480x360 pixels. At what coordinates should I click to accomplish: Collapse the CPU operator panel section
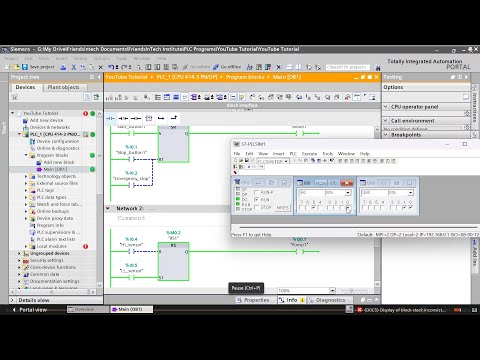(x=386, y=107)
